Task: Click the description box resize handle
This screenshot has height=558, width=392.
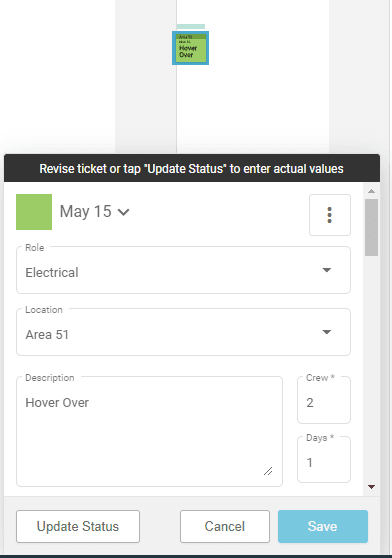Action: click(x=268, y=471)
